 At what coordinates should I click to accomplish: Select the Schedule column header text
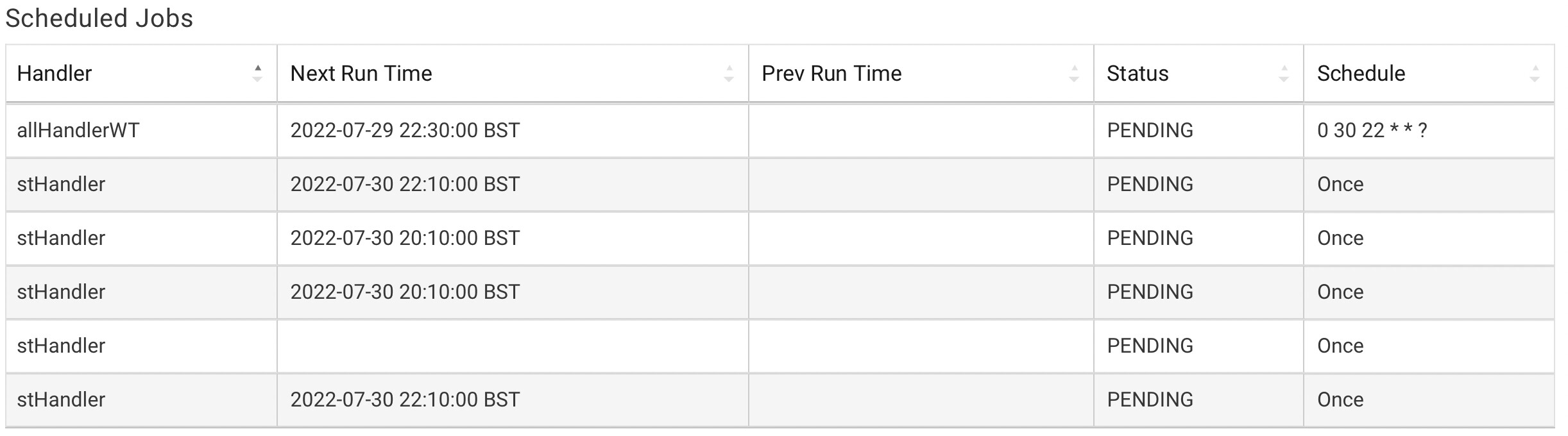coord(1361,73)
